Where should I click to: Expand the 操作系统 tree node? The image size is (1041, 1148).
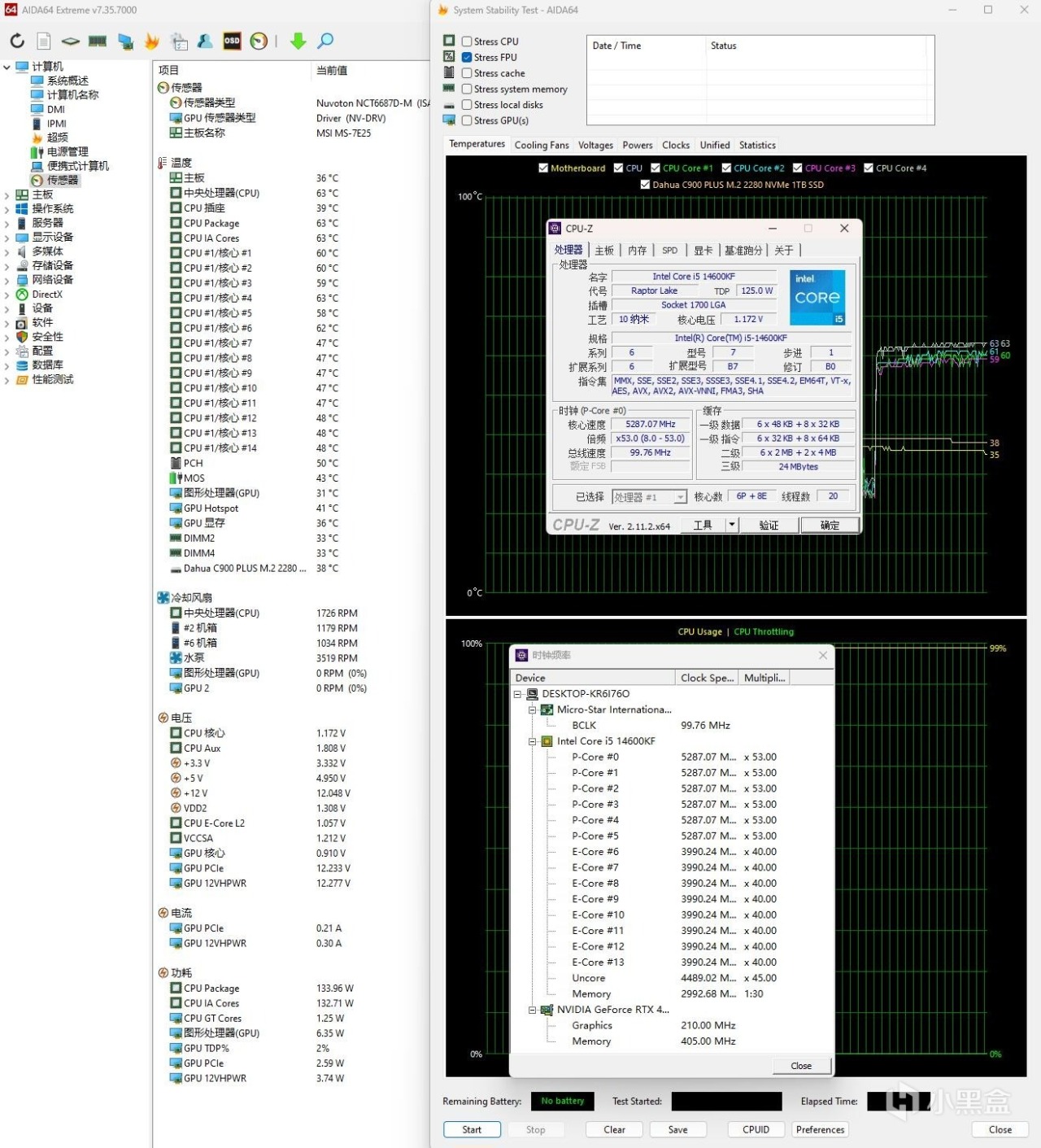(x=7, y=209)
